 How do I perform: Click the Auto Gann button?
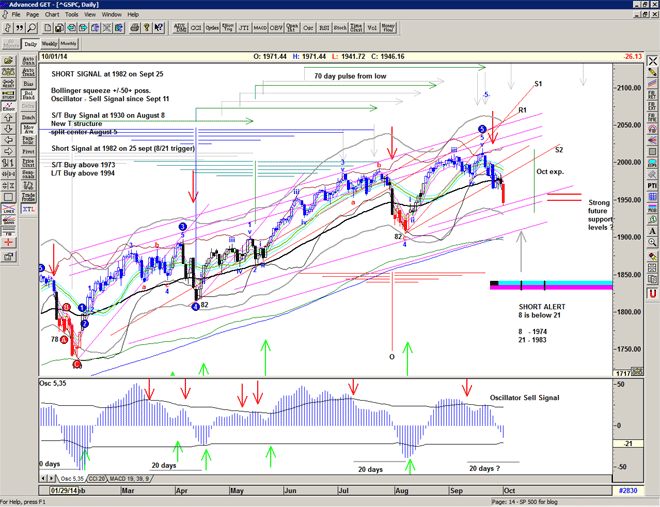pyautogui.click(x=29, y=60)
